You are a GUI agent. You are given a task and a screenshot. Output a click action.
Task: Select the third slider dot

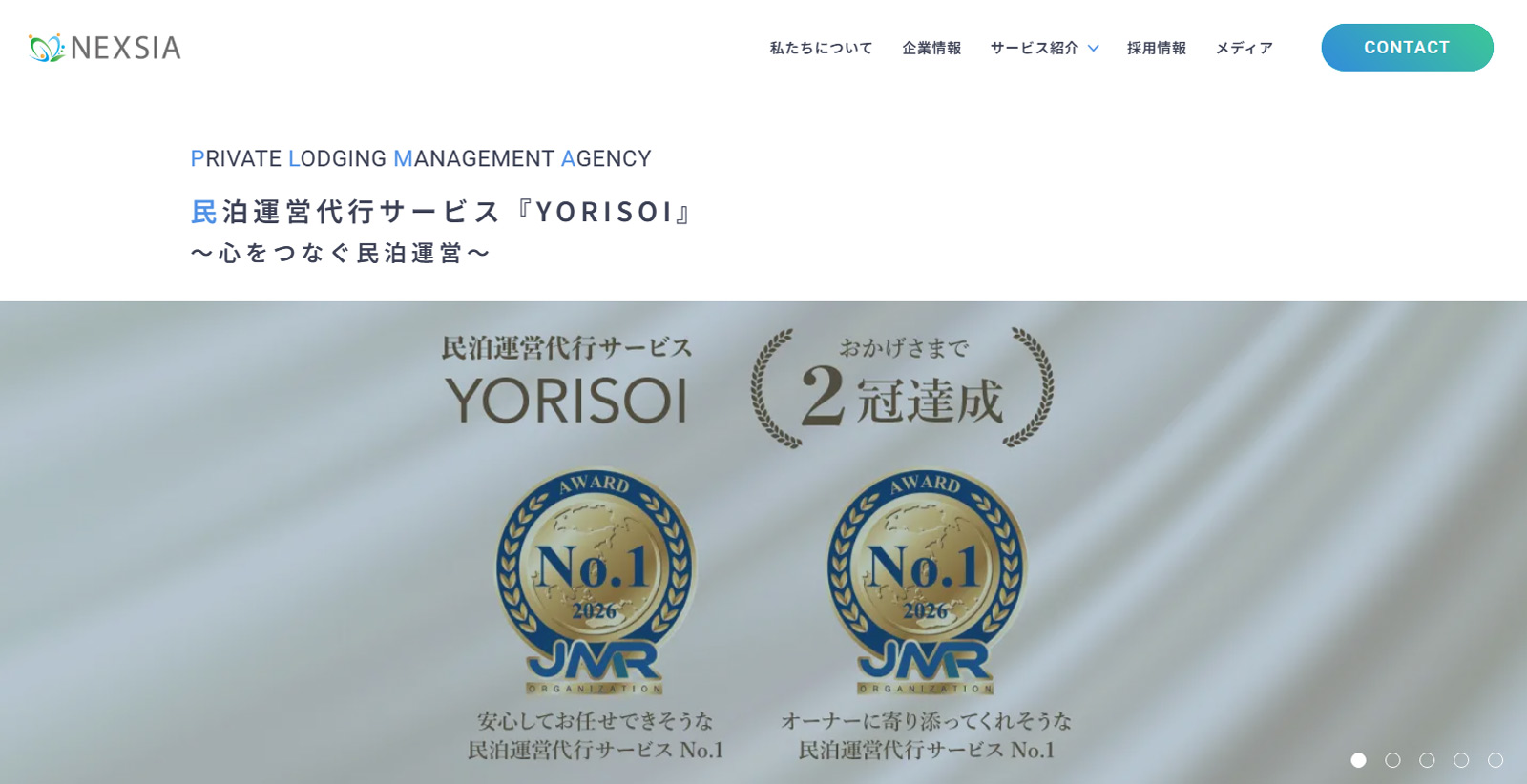coord(1427,760)
